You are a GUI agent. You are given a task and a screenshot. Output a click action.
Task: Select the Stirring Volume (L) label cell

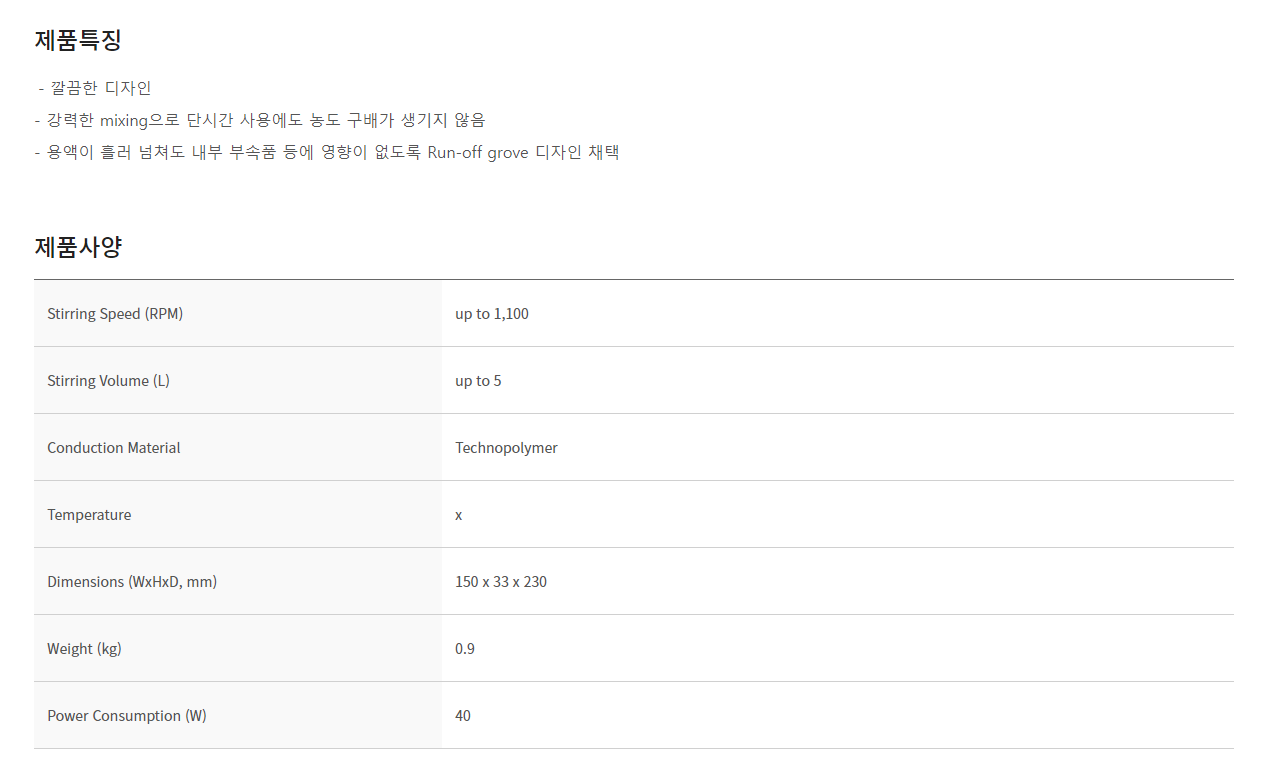(x=238, y=381)
